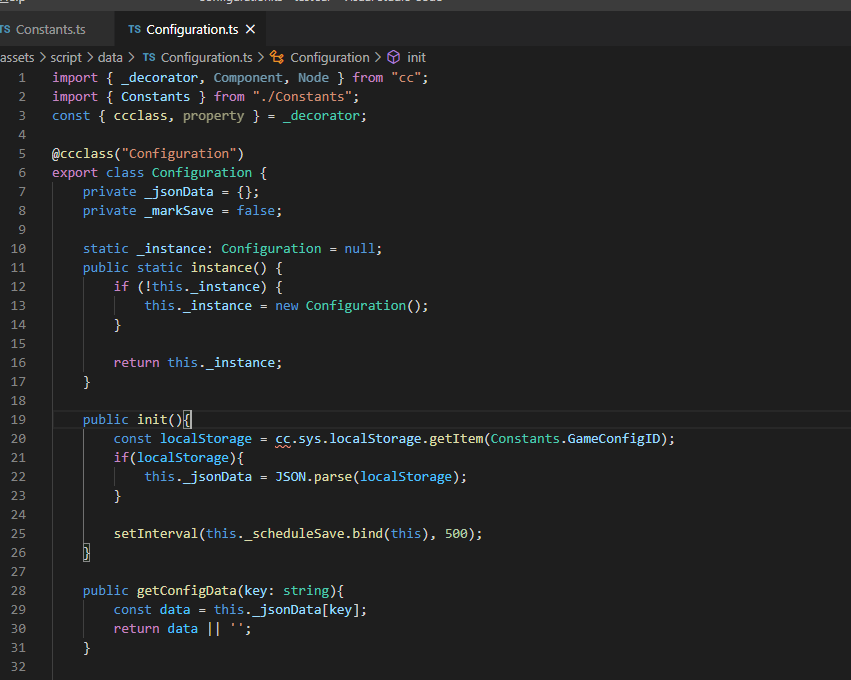The image size is (851, 680).
Task: Click Configuration.ts in the breadcrumb
Action: 206,58
